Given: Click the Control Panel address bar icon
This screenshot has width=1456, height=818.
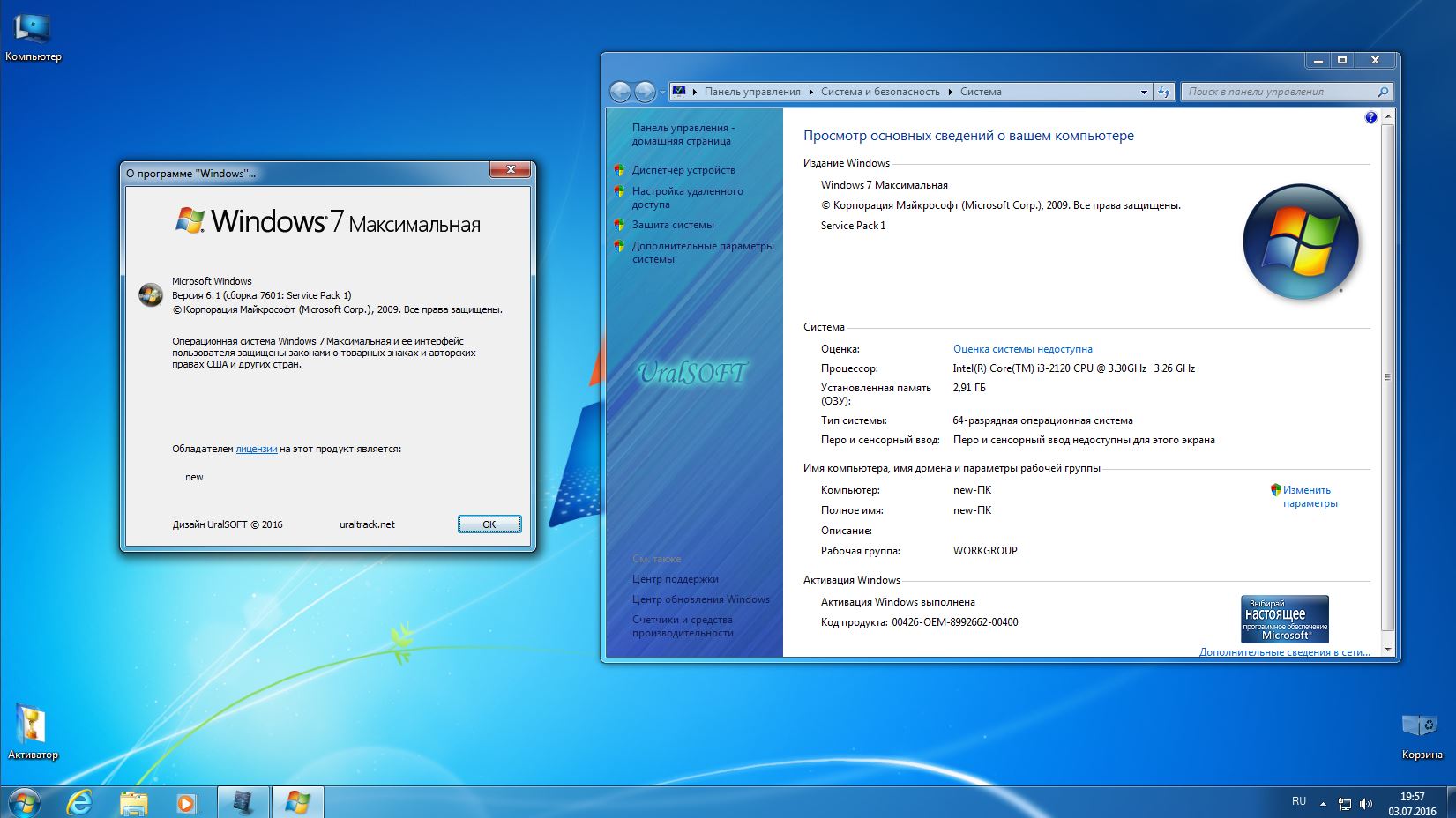Looking at the screenshot, I should coord(678,92).
